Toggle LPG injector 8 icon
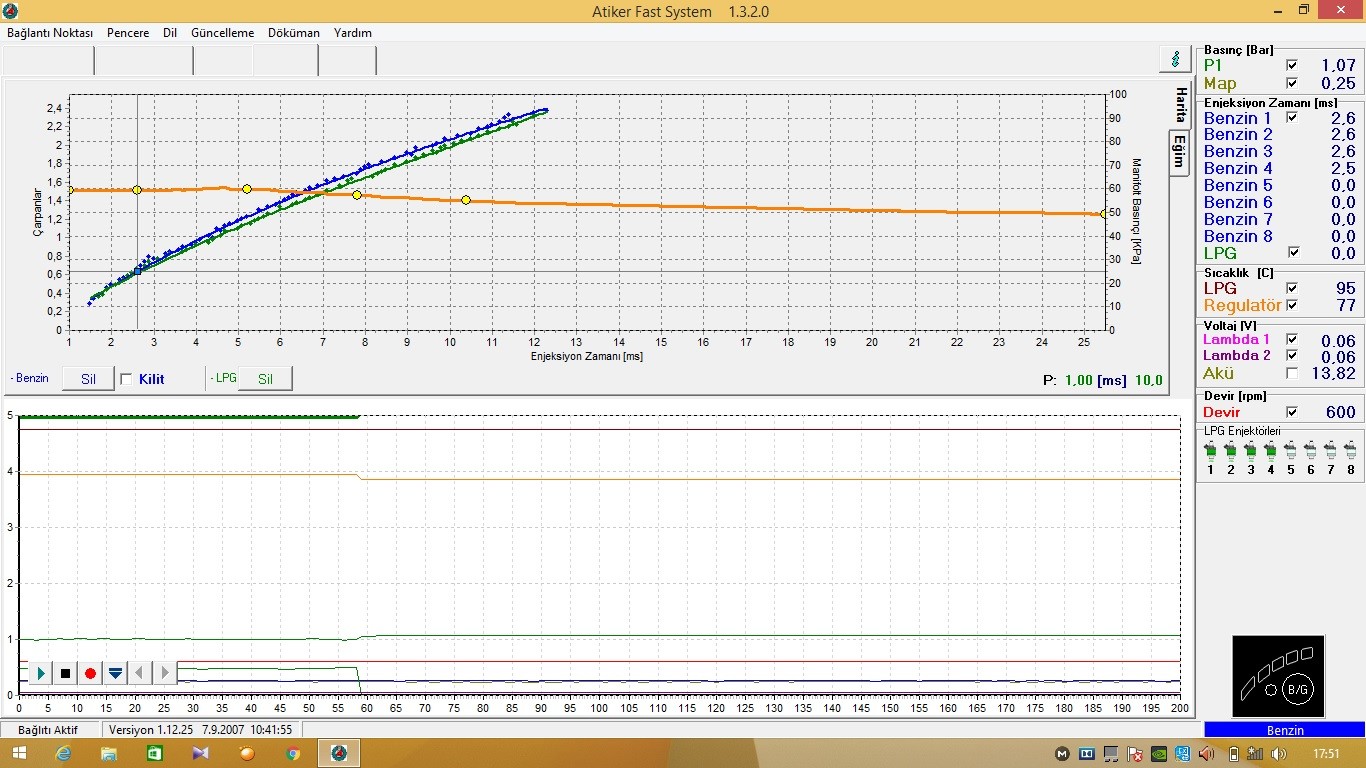Screen dimensions: 1366x768 coord(1350,451)
